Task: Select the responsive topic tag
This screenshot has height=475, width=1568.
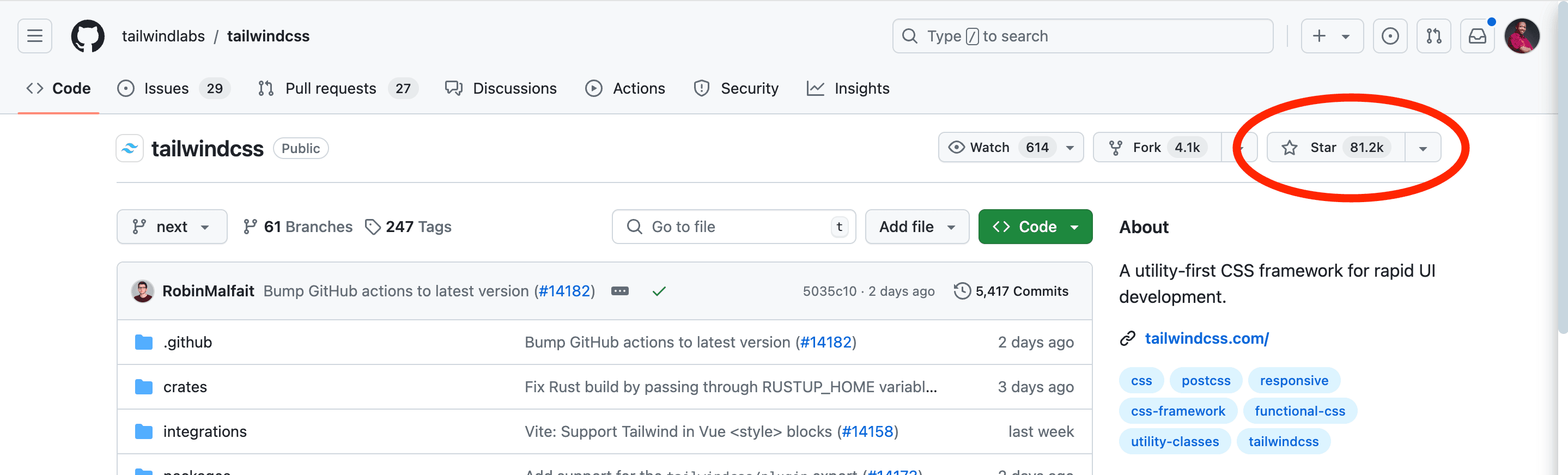Action: click(x=1294, y=381)
